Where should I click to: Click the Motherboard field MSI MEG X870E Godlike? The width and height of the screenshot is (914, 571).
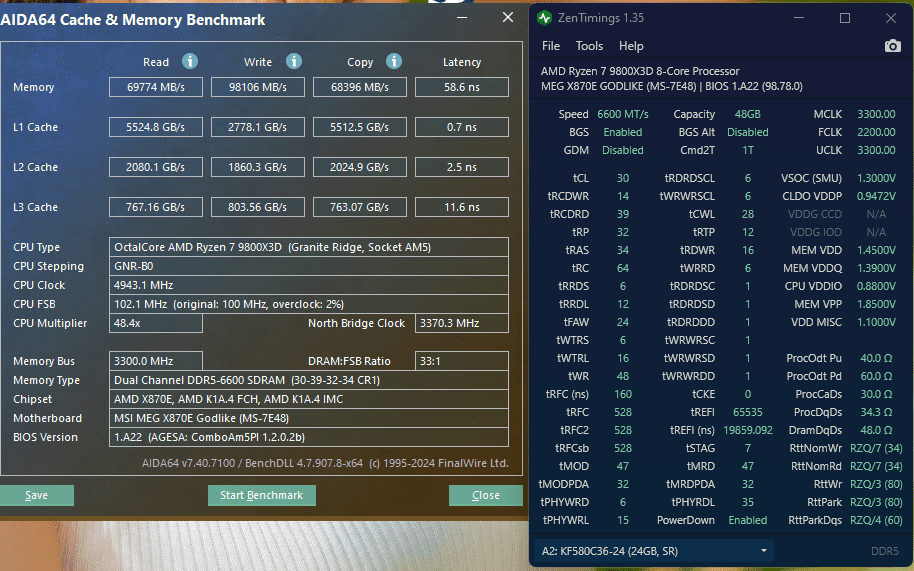(309, 418)
